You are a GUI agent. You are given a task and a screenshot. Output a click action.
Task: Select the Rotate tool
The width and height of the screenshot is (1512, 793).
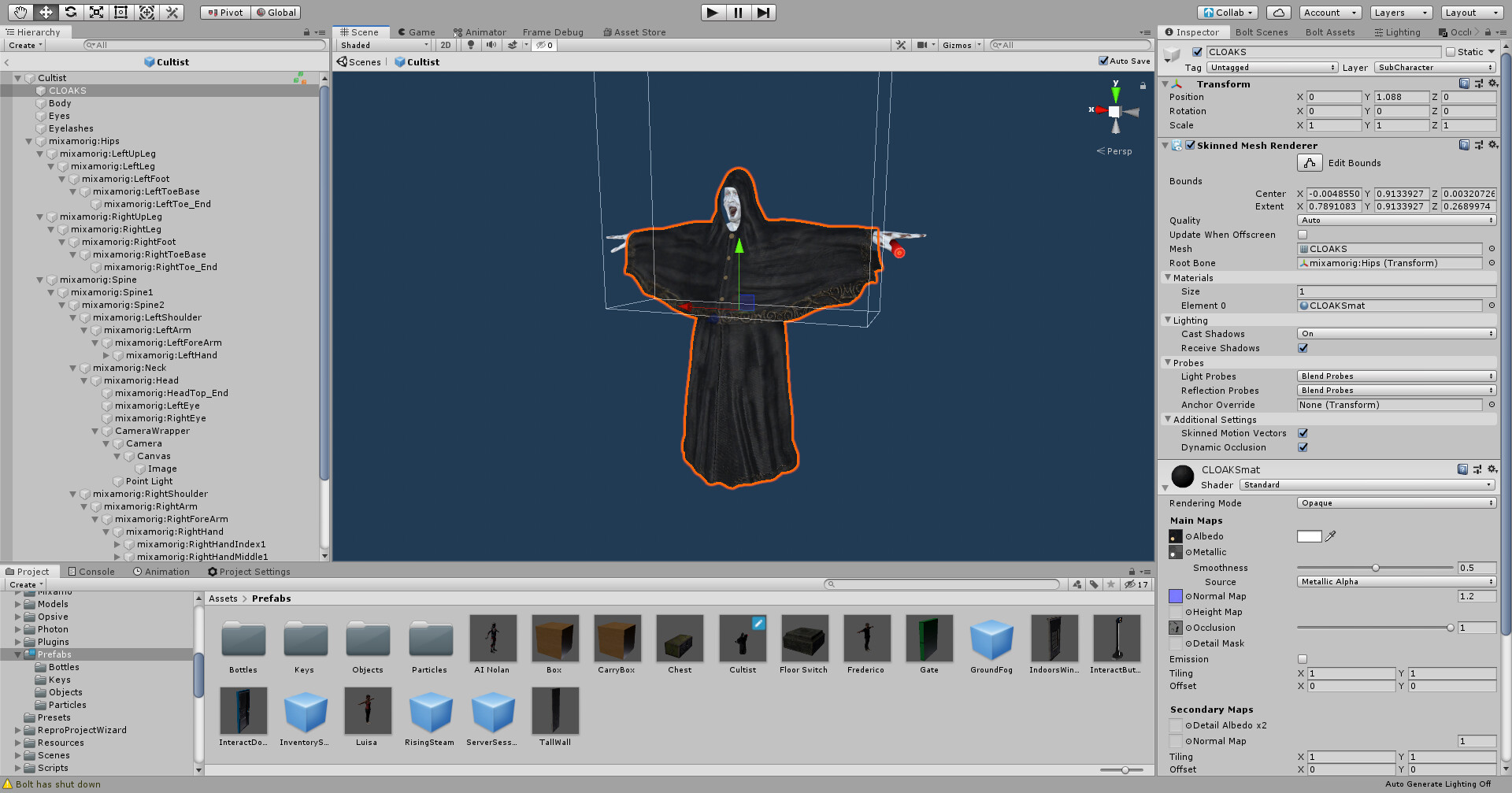point(71,12)
